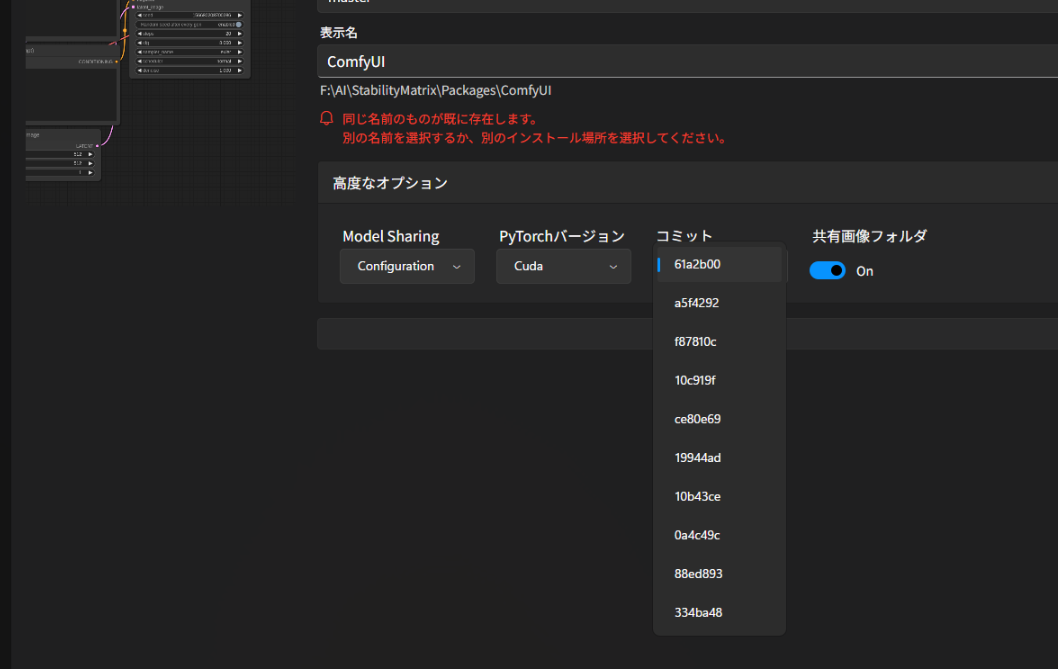
Task: Click the duplicate name error message
Action: tap(534, 128)
